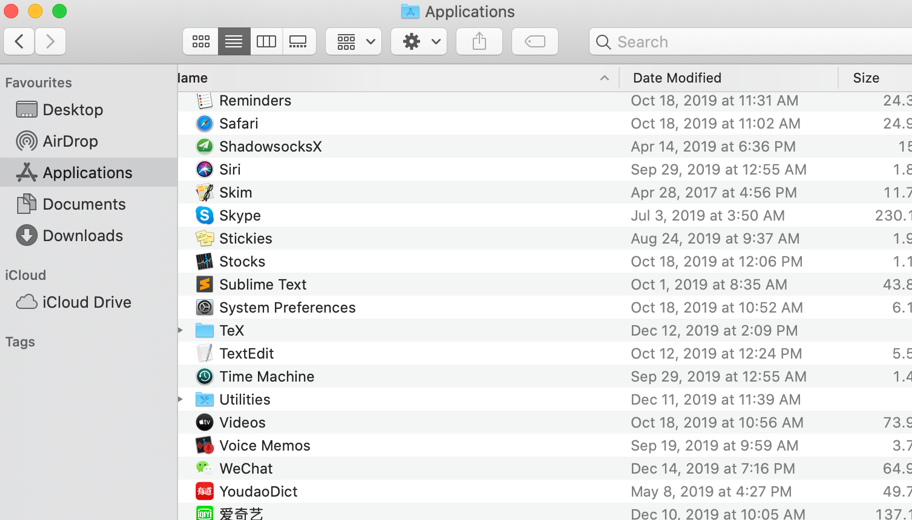The height and width of the screenshot is (520, 912).
Task: Select the Time Machine icon
Action: click(204, 376)
